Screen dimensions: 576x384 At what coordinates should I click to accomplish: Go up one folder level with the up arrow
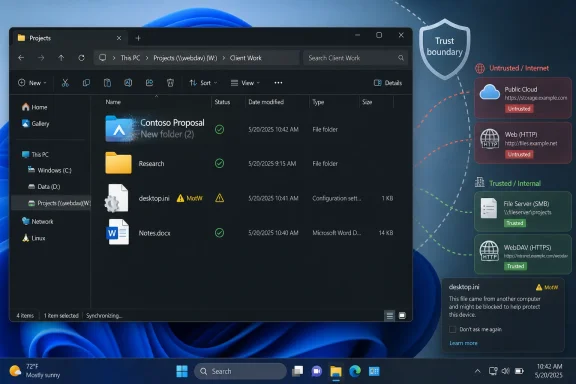point(61,58)
